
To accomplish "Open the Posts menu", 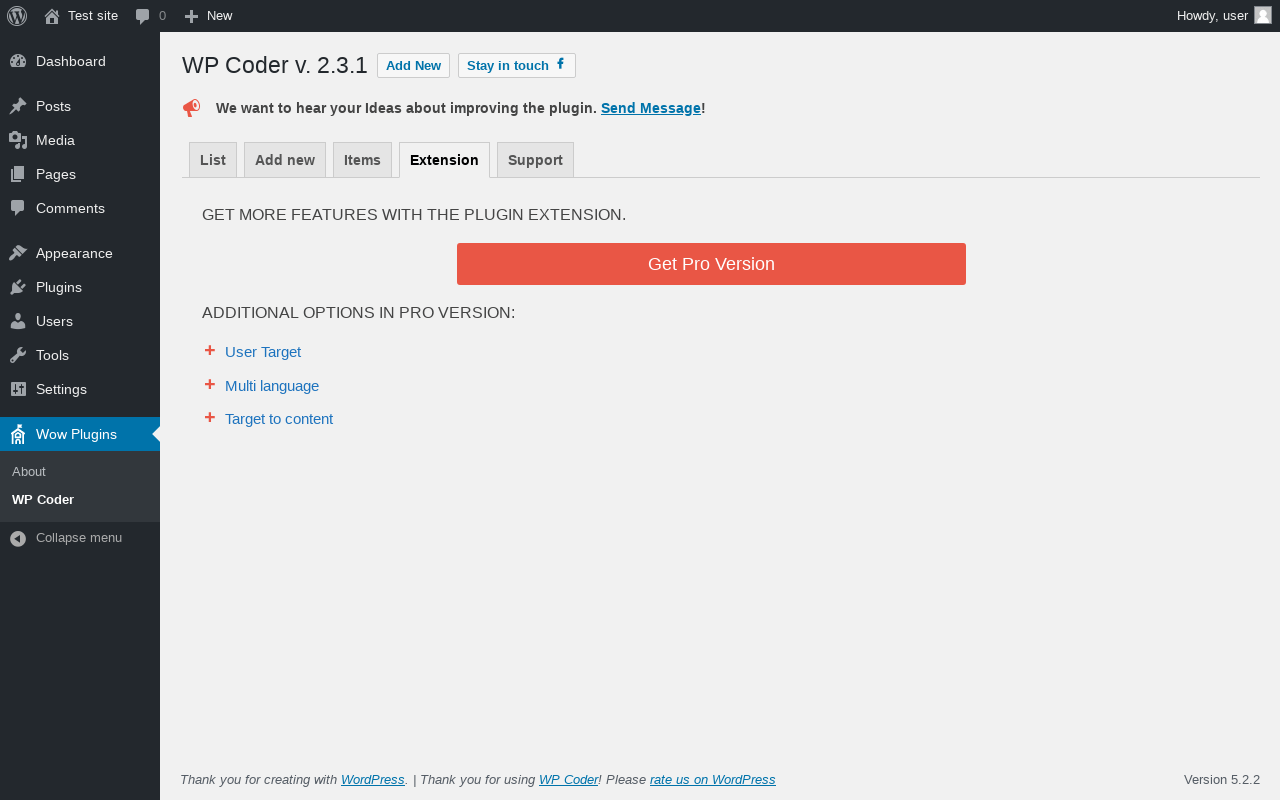I will coord(80,106).
